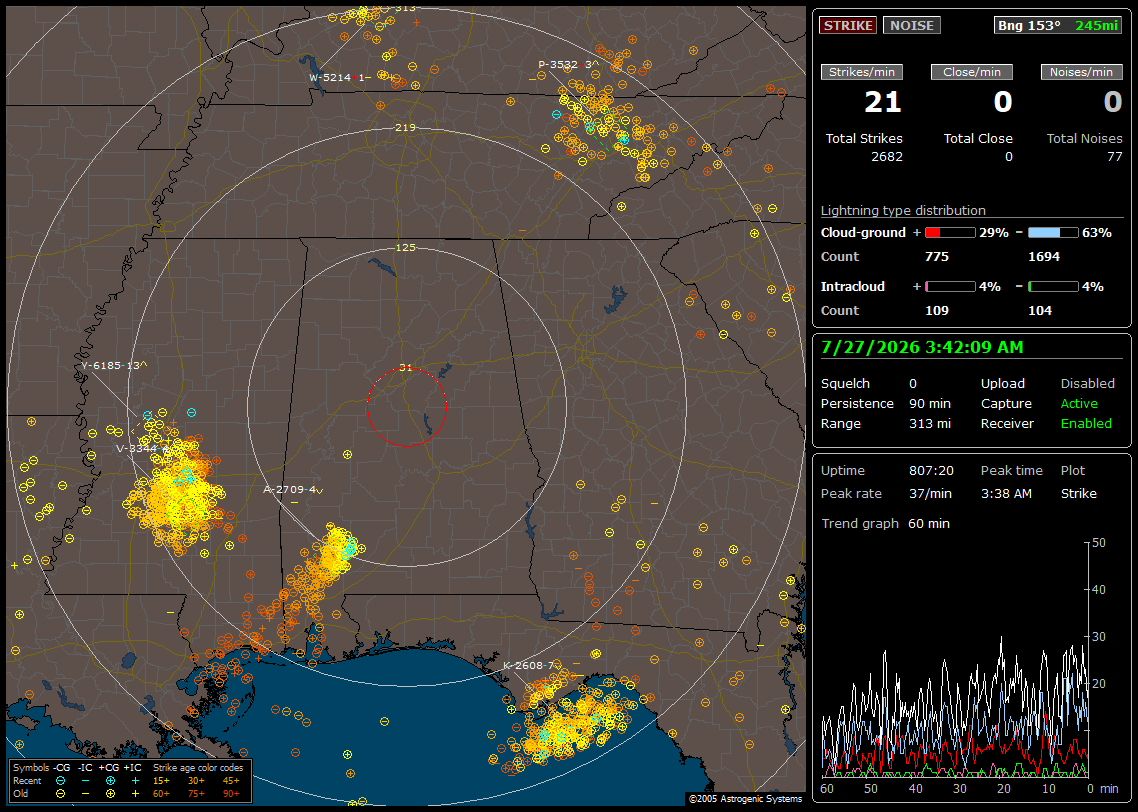Click storm cell label V-3344
The height and width of the screenshot is (812, 1138).
tap(142, 449)
